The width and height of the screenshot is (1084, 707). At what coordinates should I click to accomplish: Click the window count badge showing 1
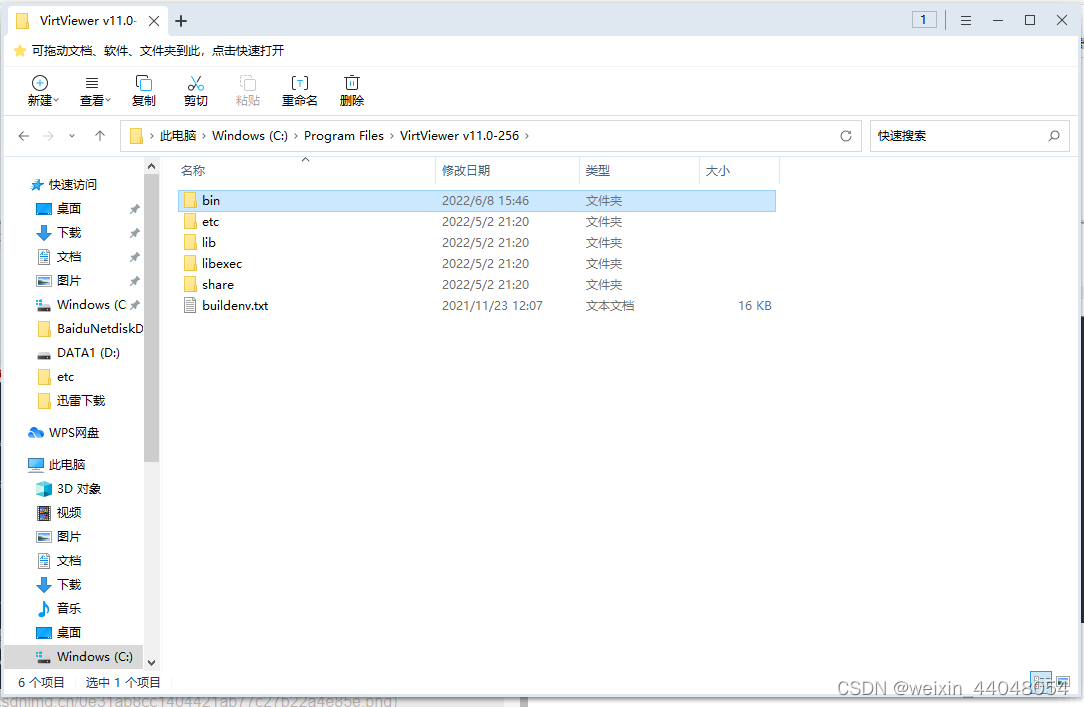(x=924, y=20)
